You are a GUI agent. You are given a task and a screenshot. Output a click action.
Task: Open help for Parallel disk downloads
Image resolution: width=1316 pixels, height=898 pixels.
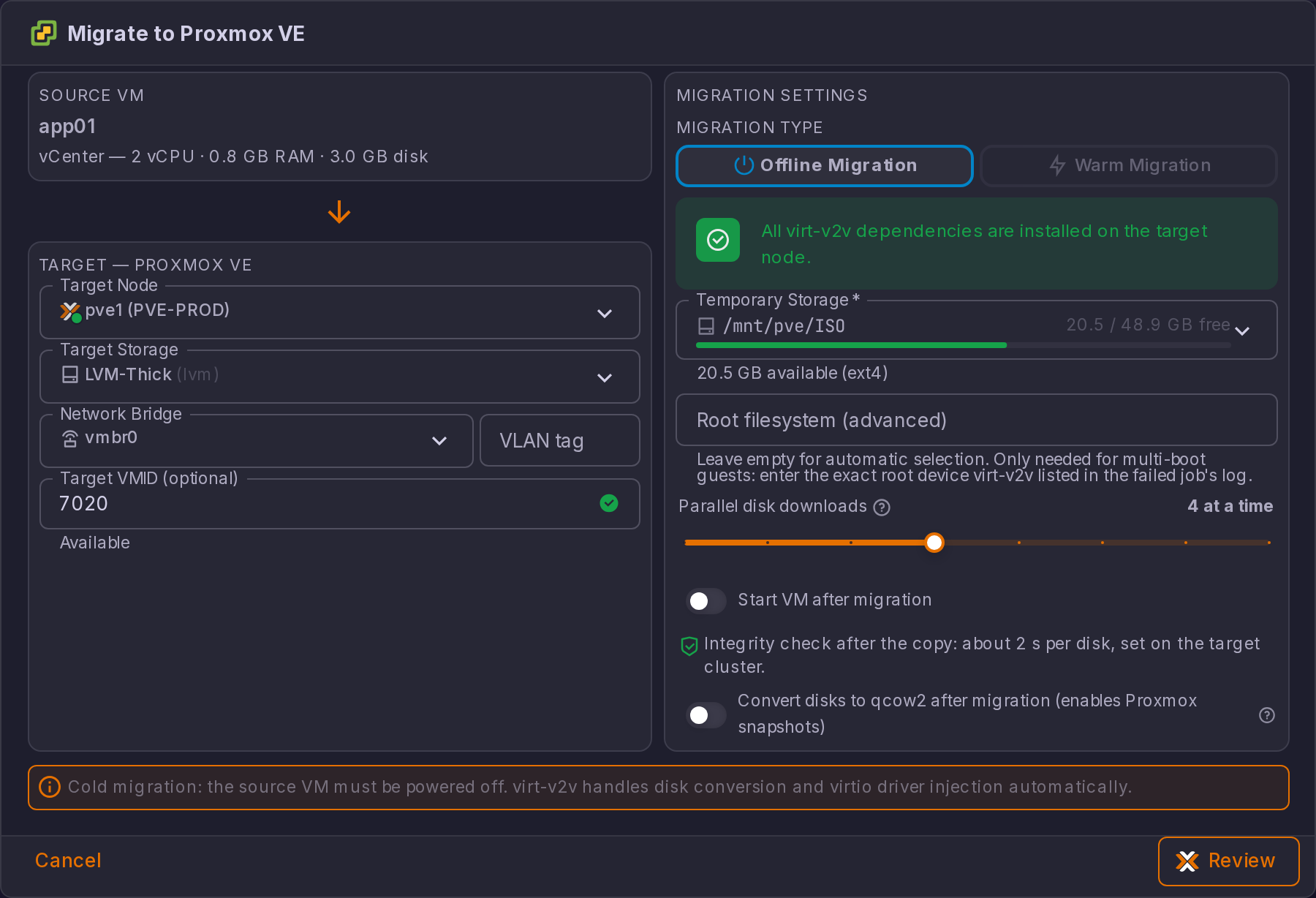(x=882, y=508)
